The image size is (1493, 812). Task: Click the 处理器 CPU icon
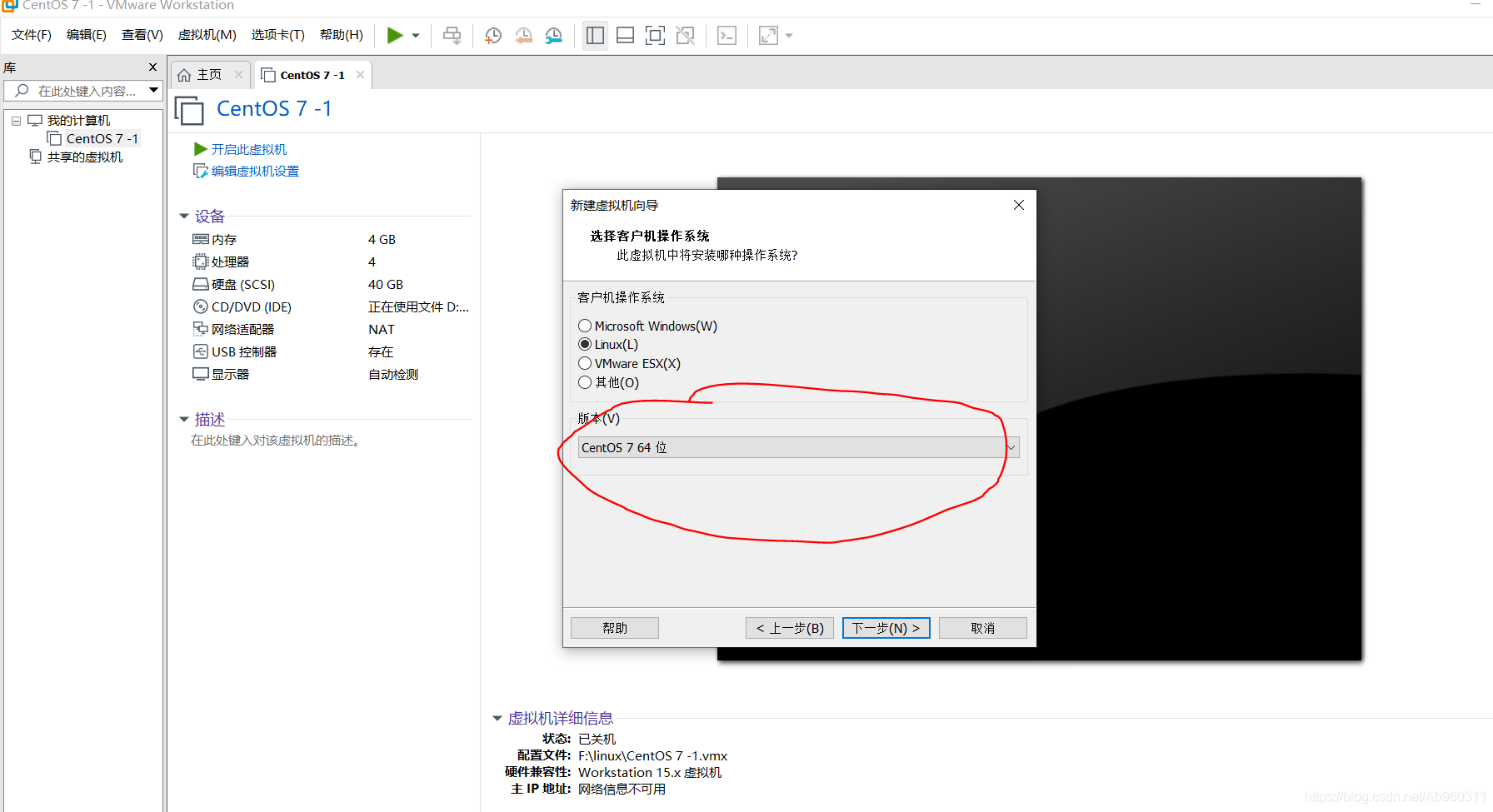point(200,262)
